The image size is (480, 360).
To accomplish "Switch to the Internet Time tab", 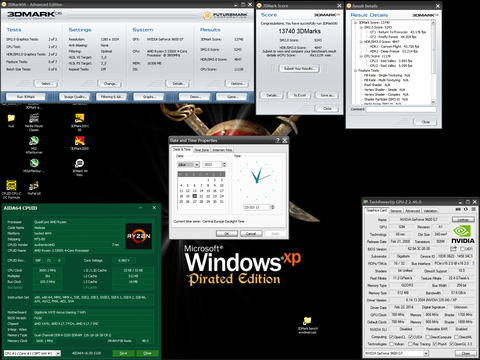I will pyautogui.click(x=222, y=150).
